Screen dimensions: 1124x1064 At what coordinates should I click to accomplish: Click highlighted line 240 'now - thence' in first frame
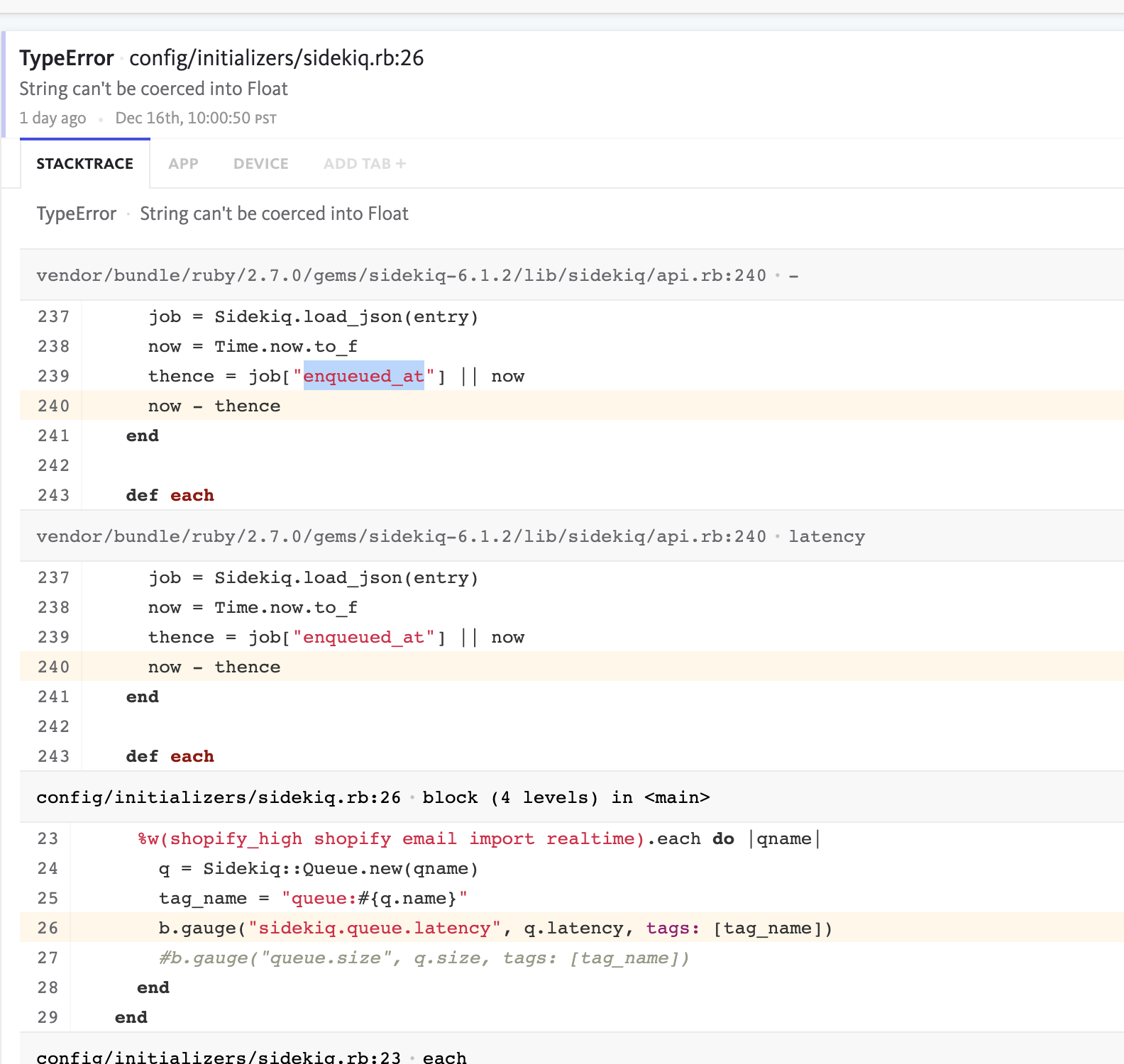[572, 406]
